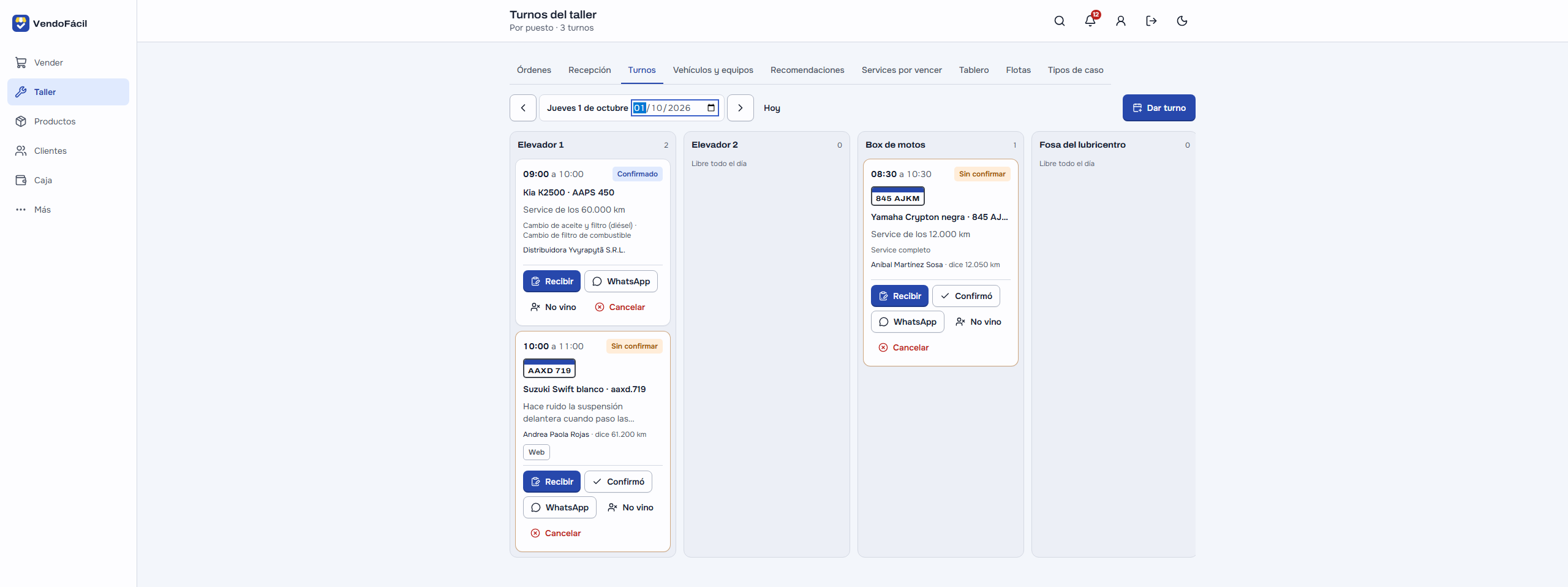Click WhatsApp on the Yamaha Crypton turno

(x=908, y=322)
